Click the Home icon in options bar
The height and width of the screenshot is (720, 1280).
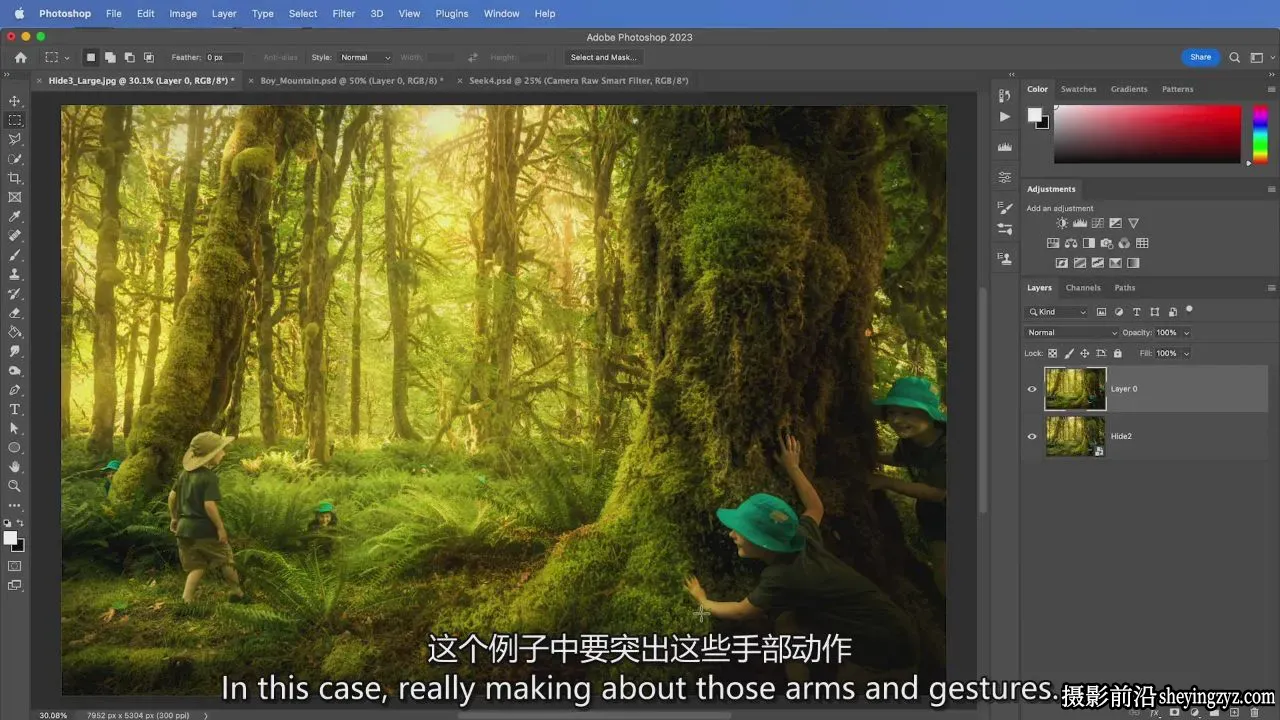click(x=20, y=57)
